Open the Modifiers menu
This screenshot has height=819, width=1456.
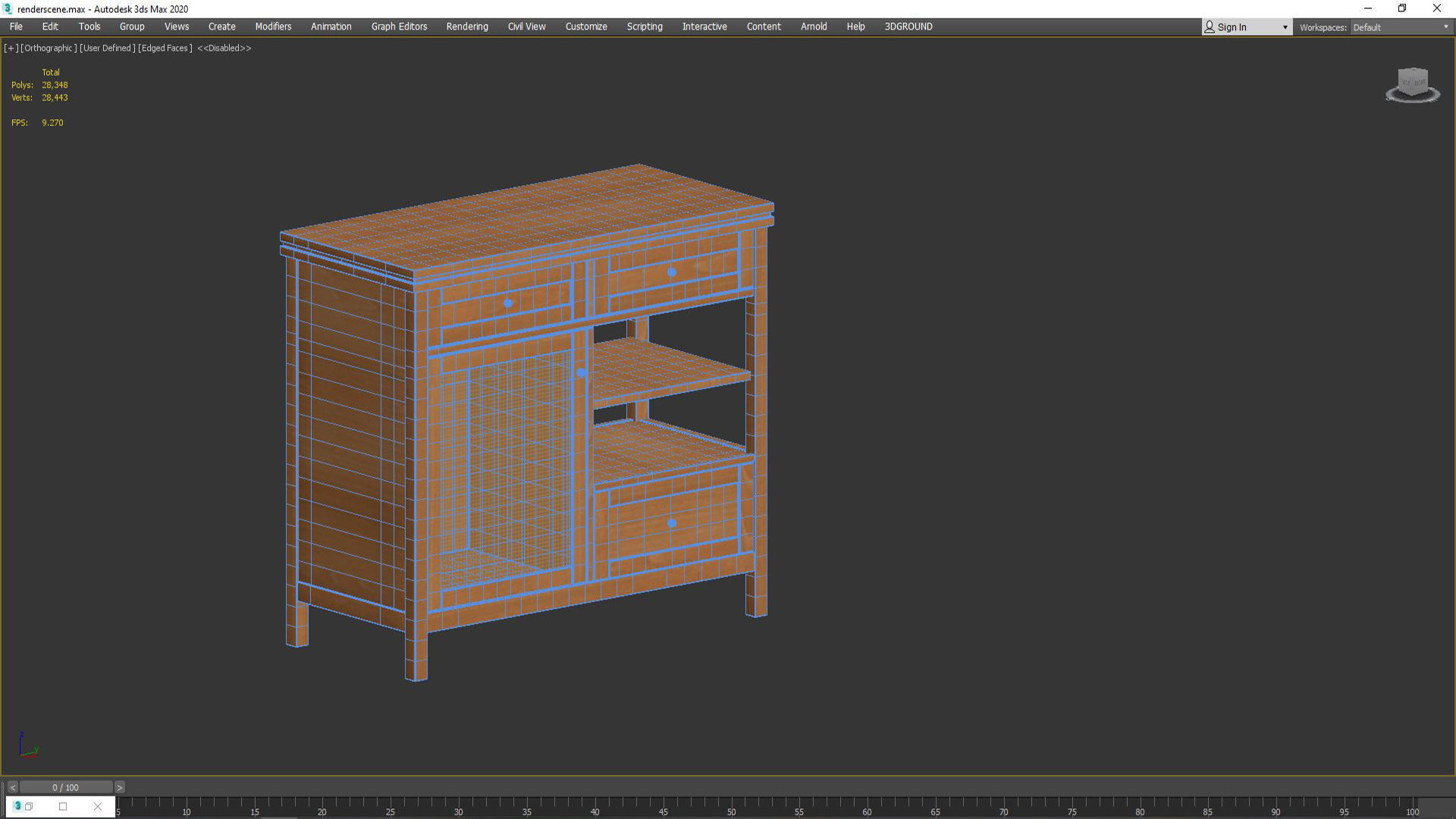pos(273,27)
